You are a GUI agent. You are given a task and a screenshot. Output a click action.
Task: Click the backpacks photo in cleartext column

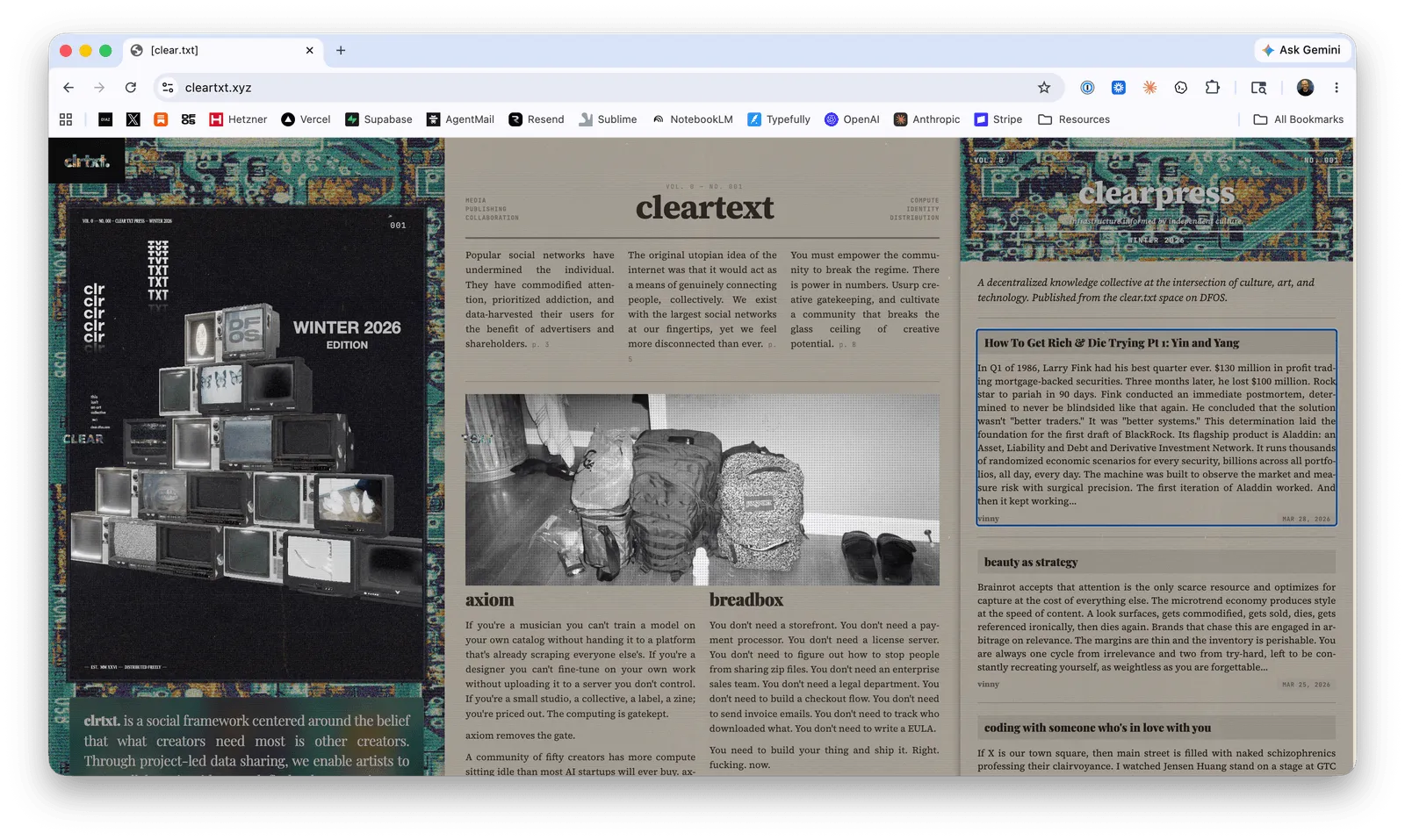click(702, 490)
